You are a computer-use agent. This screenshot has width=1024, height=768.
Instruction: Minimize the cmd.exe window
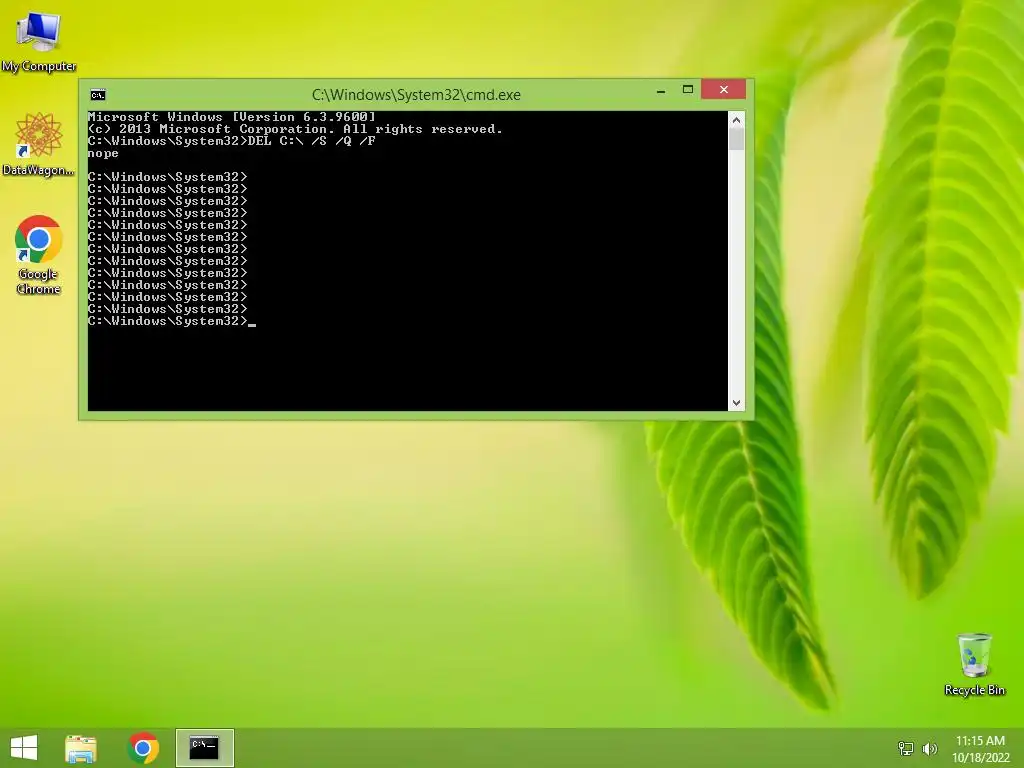tap(661, 90)
